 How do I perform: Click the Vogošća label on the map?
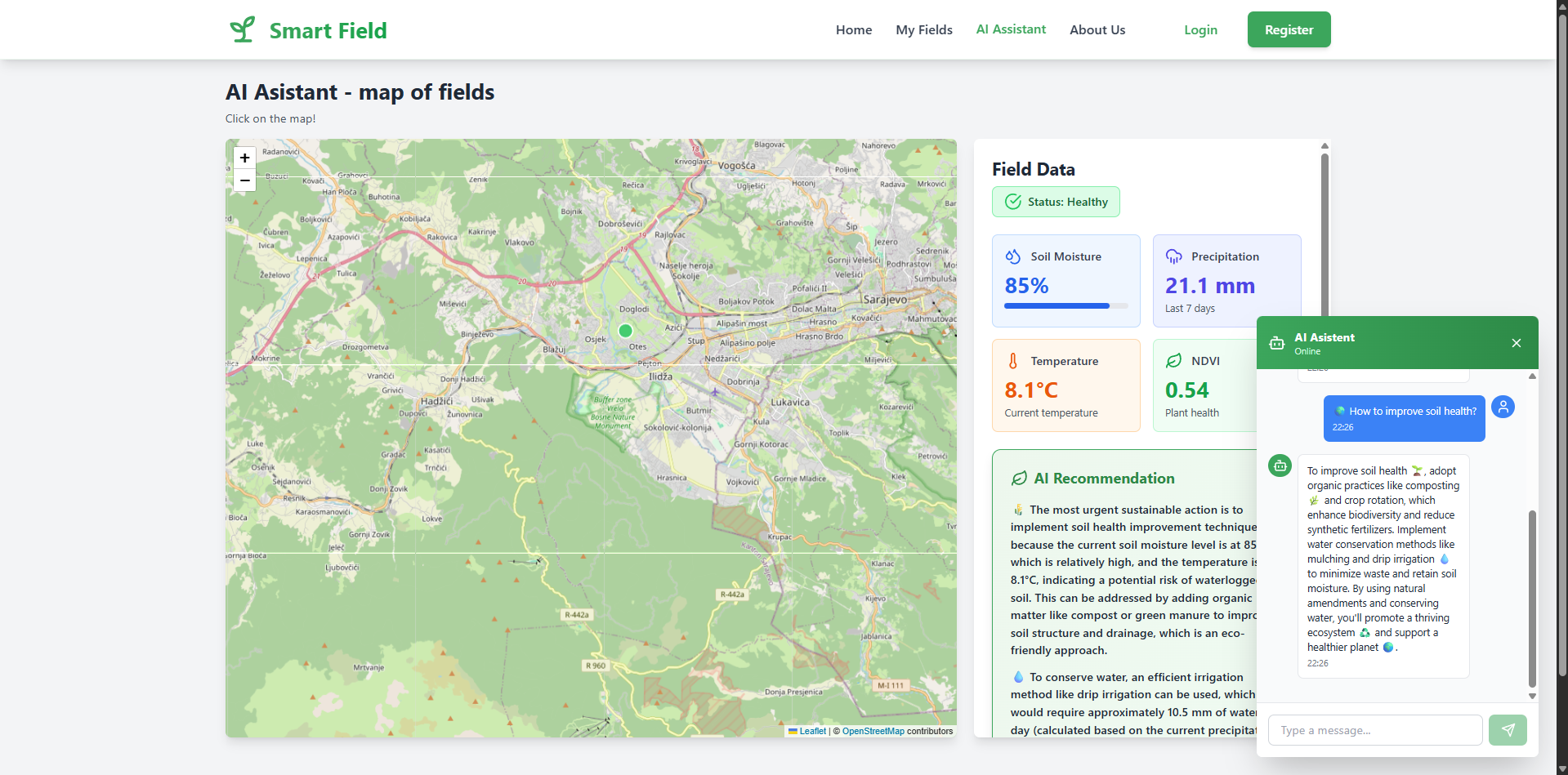click(x=736, y=166)
